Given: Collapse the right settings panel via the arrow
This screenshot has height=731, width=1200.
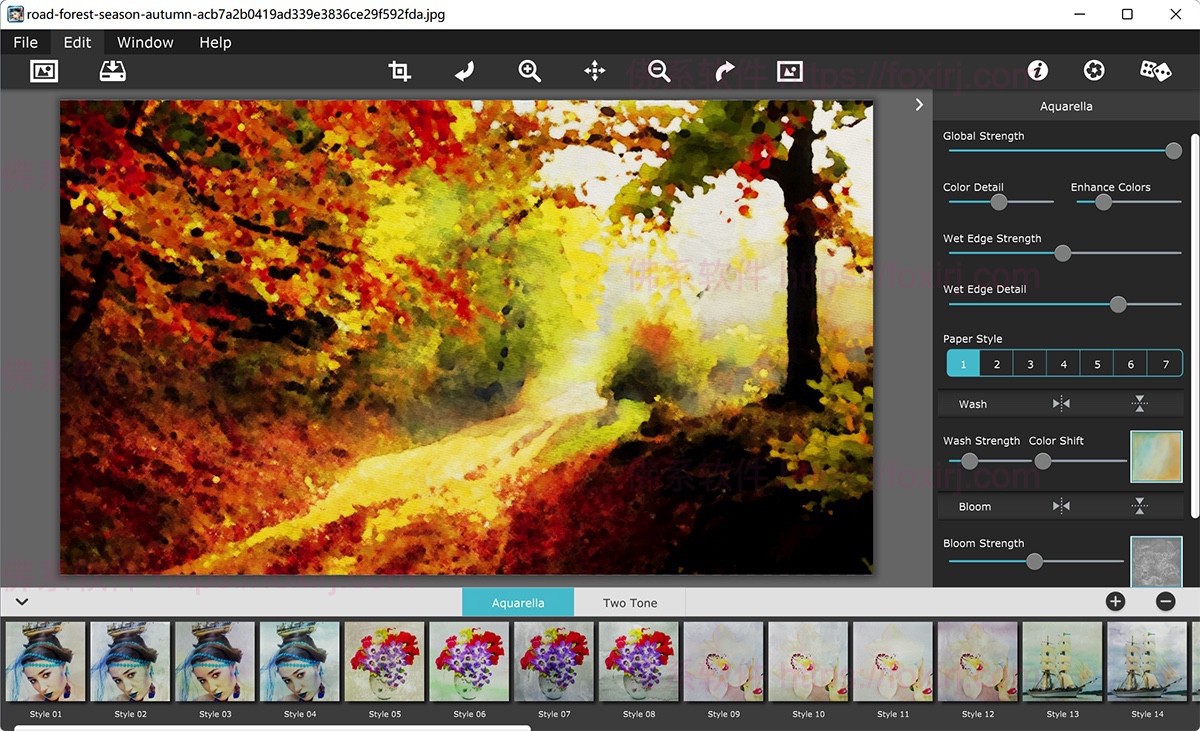Looking at the screenshot, I should (x=919, y=103).
